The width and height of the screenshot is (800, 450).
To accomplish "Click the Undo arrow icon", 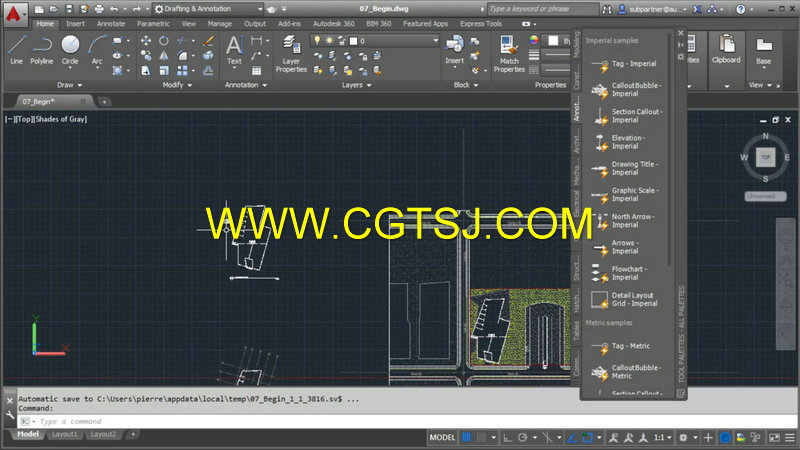I will tap(114, 9).
